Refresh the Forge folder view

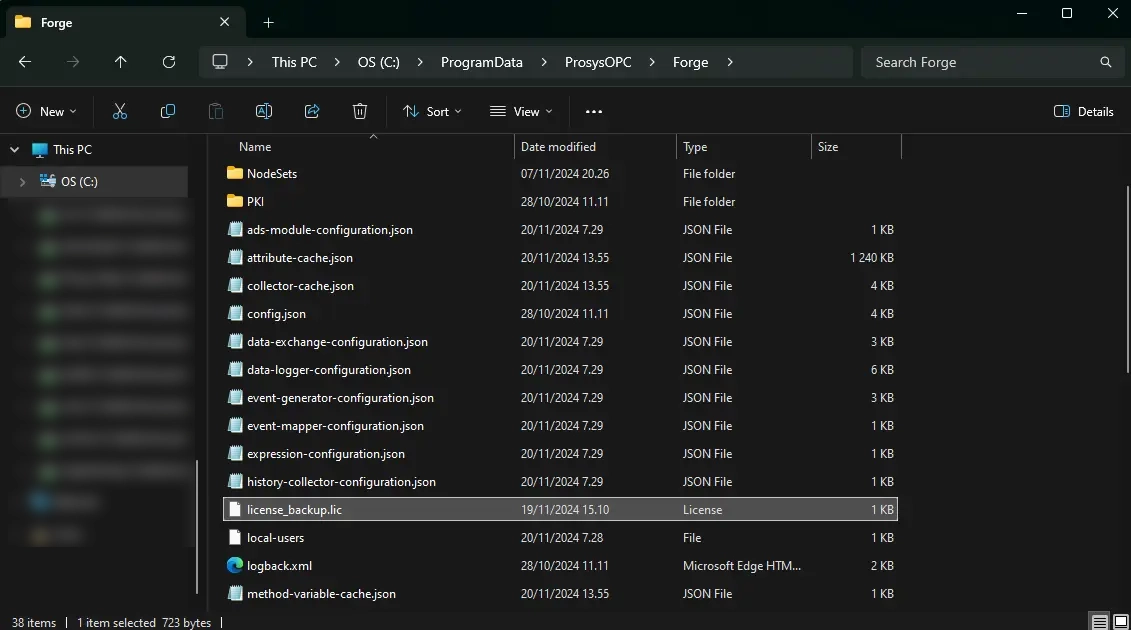[x=169, y=62]
